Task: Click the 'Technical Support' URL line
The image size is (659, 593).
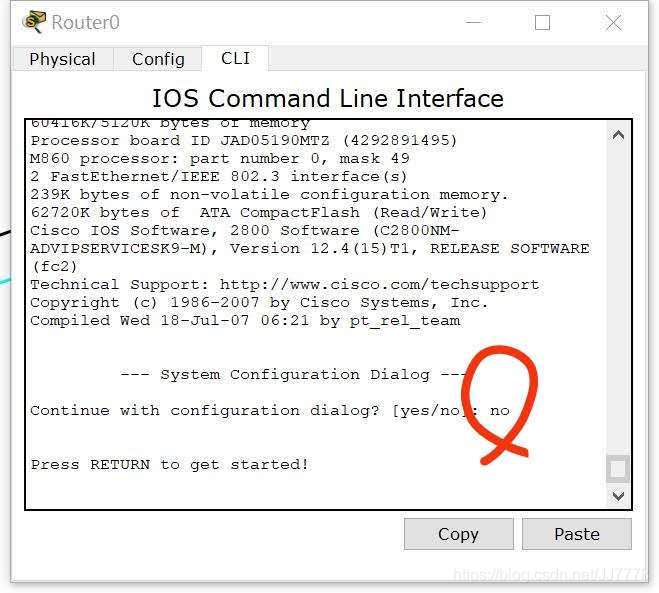Action: [285, 285]
